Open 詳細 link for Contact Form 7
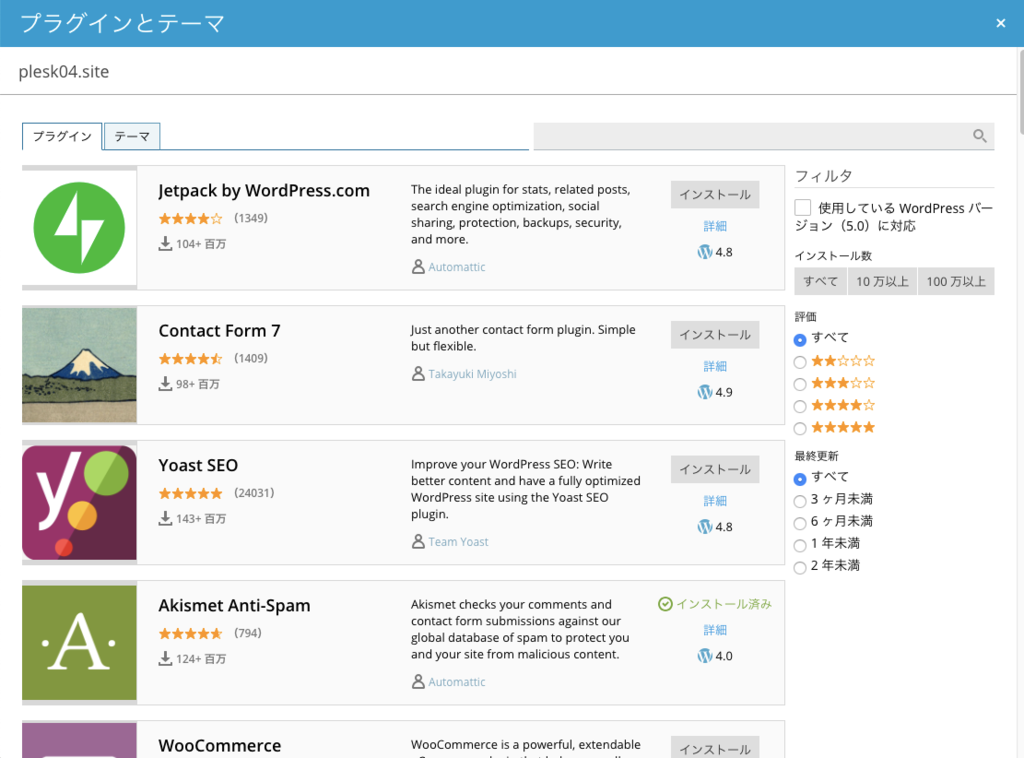Screen dimensions: 1024x758 point(715,366)
